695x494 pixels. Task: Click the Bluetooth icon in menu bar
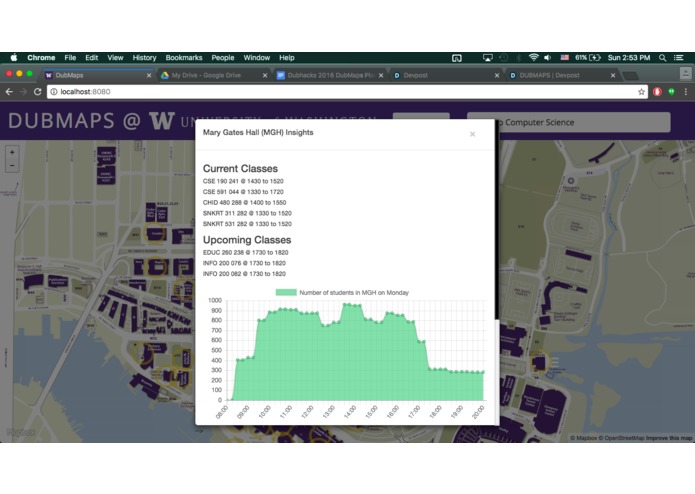518,58
